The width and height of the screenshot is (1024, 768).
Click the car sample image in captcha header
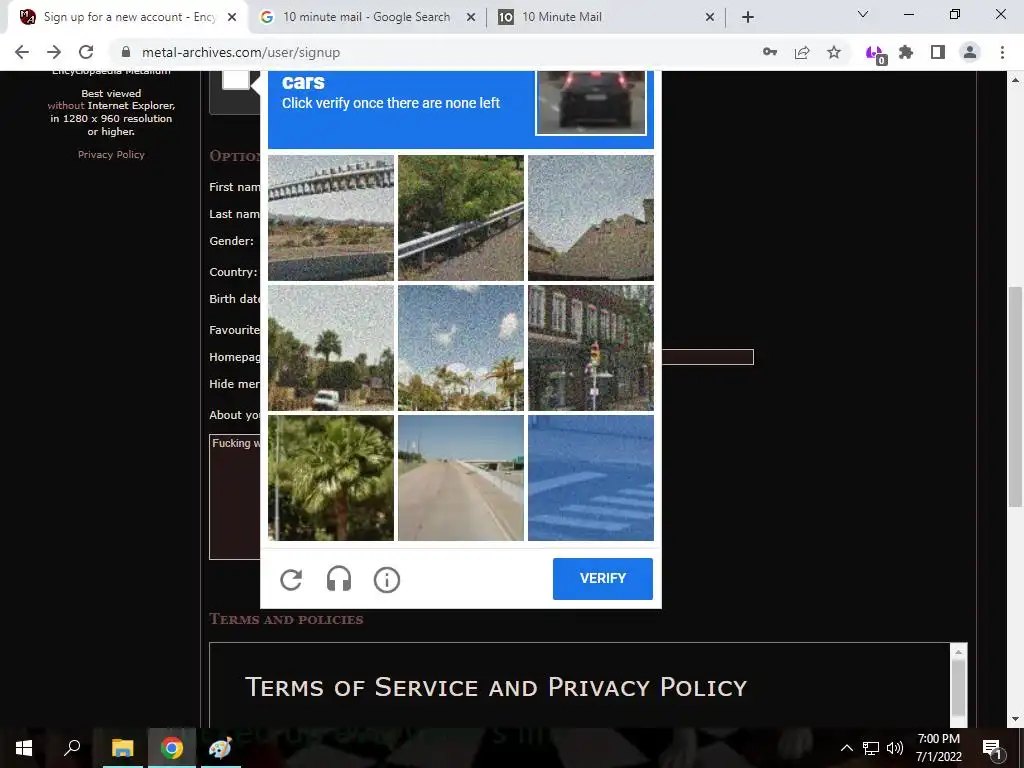pyautogui.click(x=591, y=103)
